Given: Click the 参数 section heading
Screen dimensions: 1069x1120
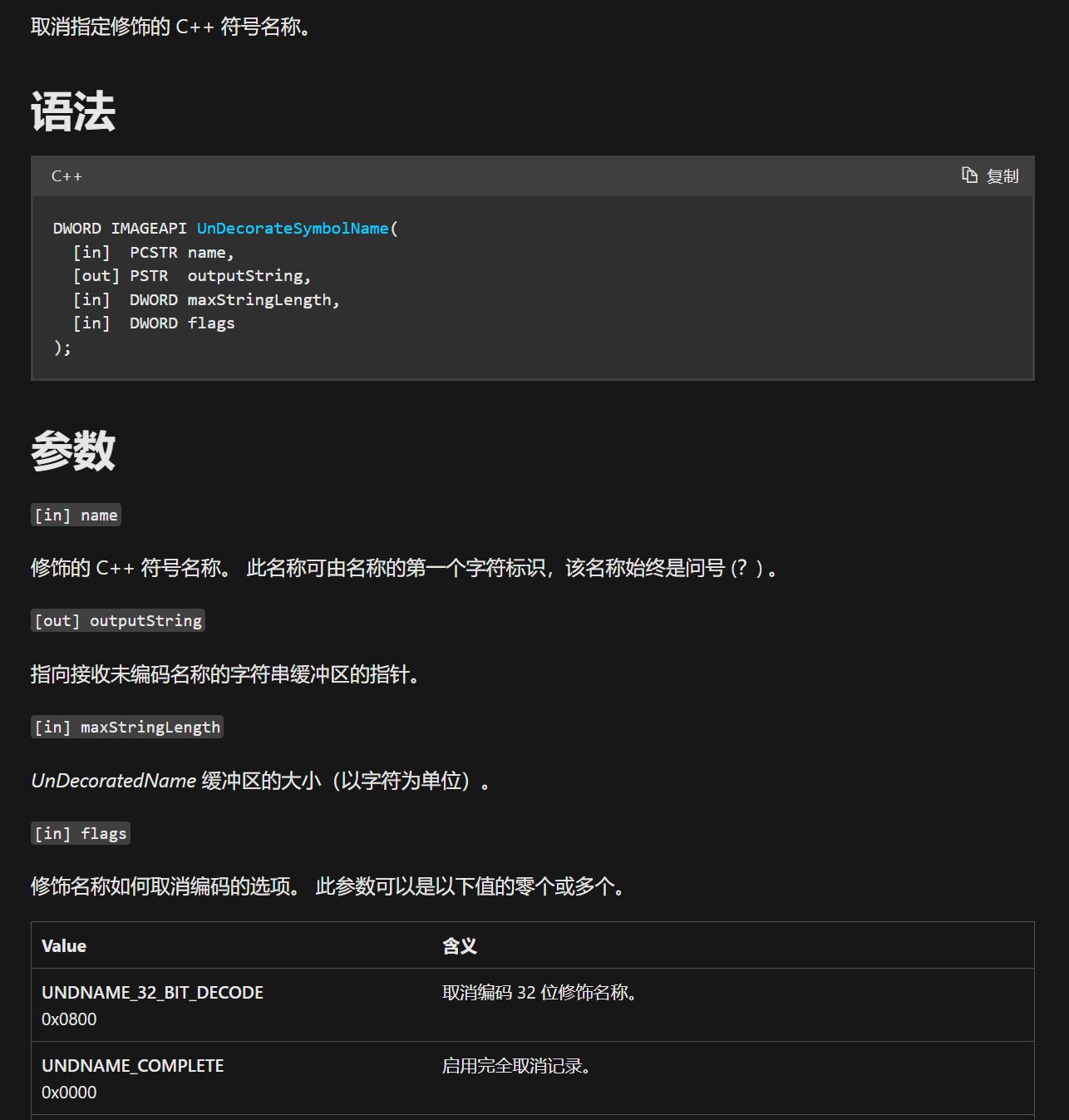Looking at the screenshot, I should point(73,451).
